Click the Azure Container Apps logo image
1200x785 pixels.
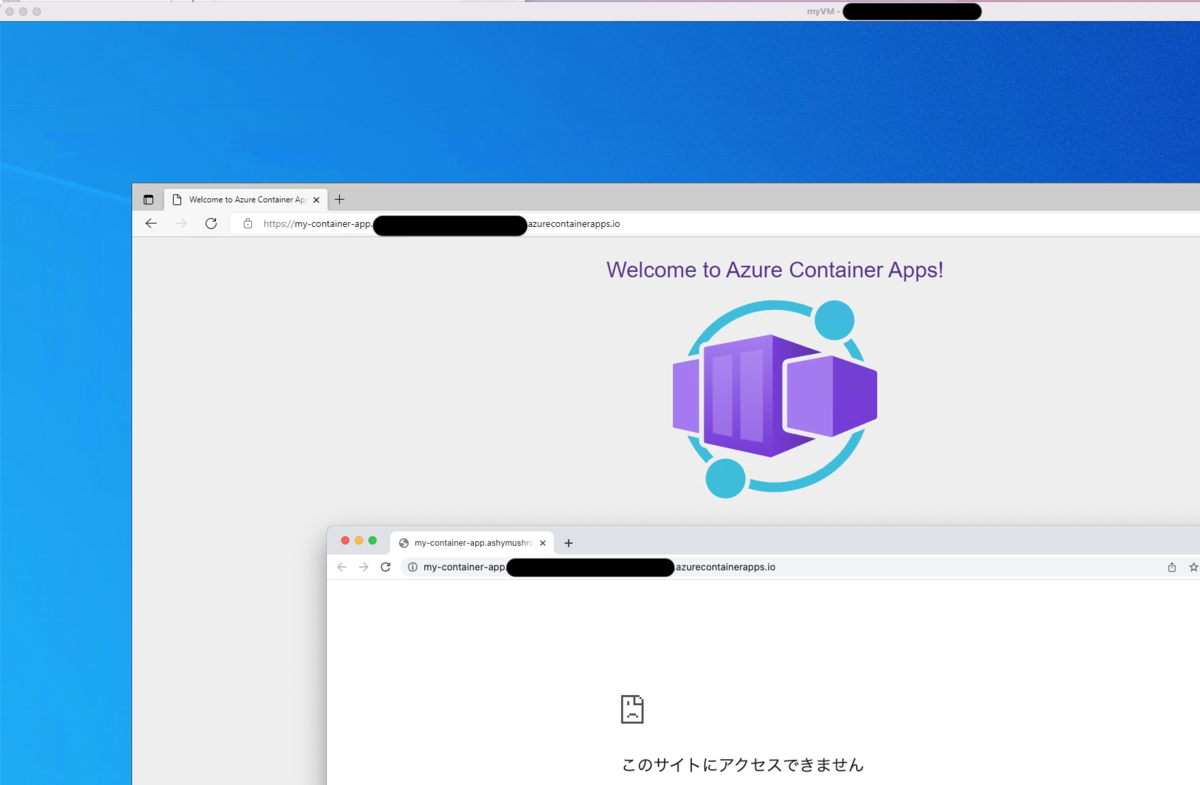point(775,398)
